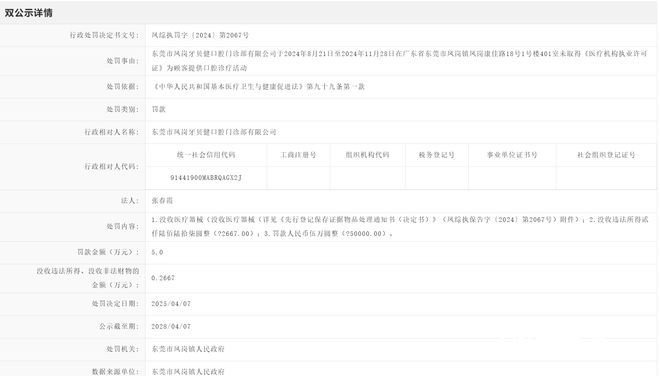Click the 法人 name value
660x376 pixels.
pyautogui.click(x=162, y=201)
